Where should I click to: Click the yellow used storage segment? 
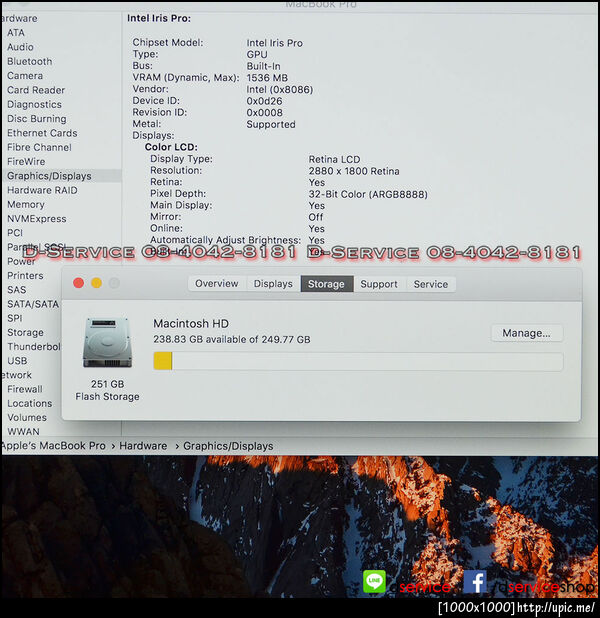pyautogui.click(x=163, y=361)
